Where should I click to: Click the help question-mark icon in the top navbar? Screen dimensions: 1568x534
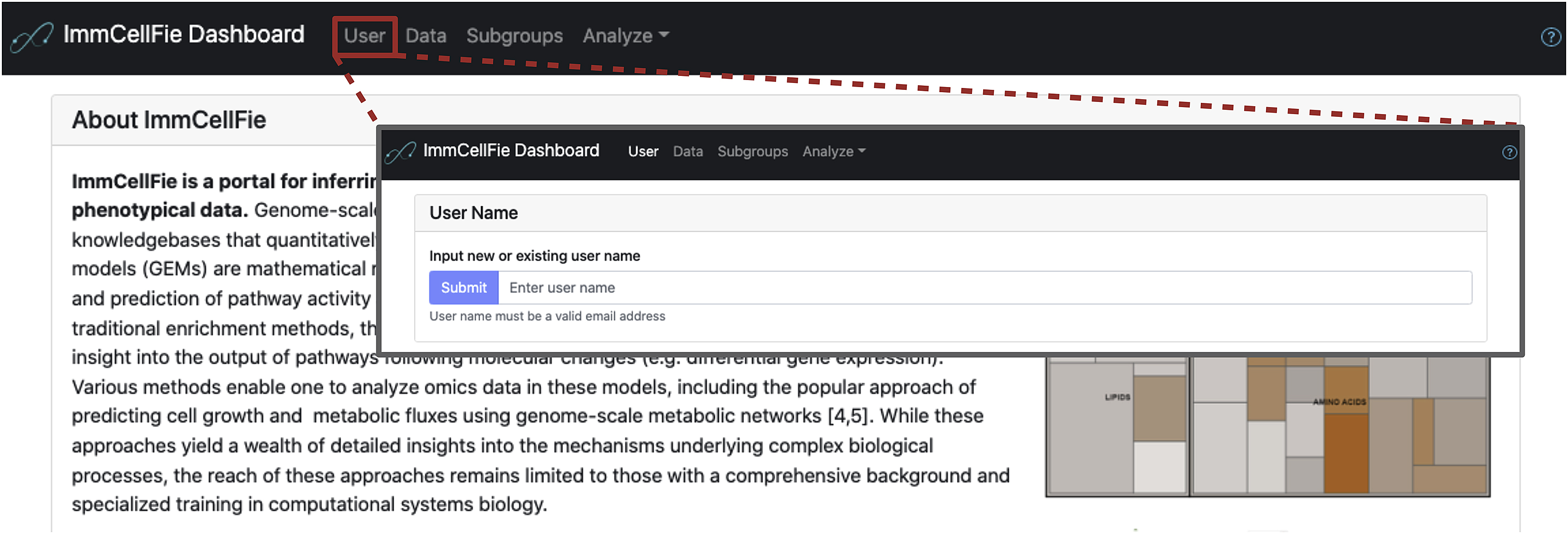[x=1550, y=37]
